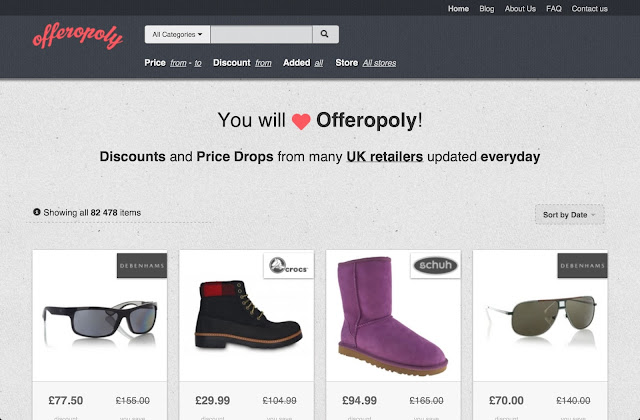Viewport: 640px width, 420px height.
Task: Click the Crocs store logo badge
Action: [289, 266]
